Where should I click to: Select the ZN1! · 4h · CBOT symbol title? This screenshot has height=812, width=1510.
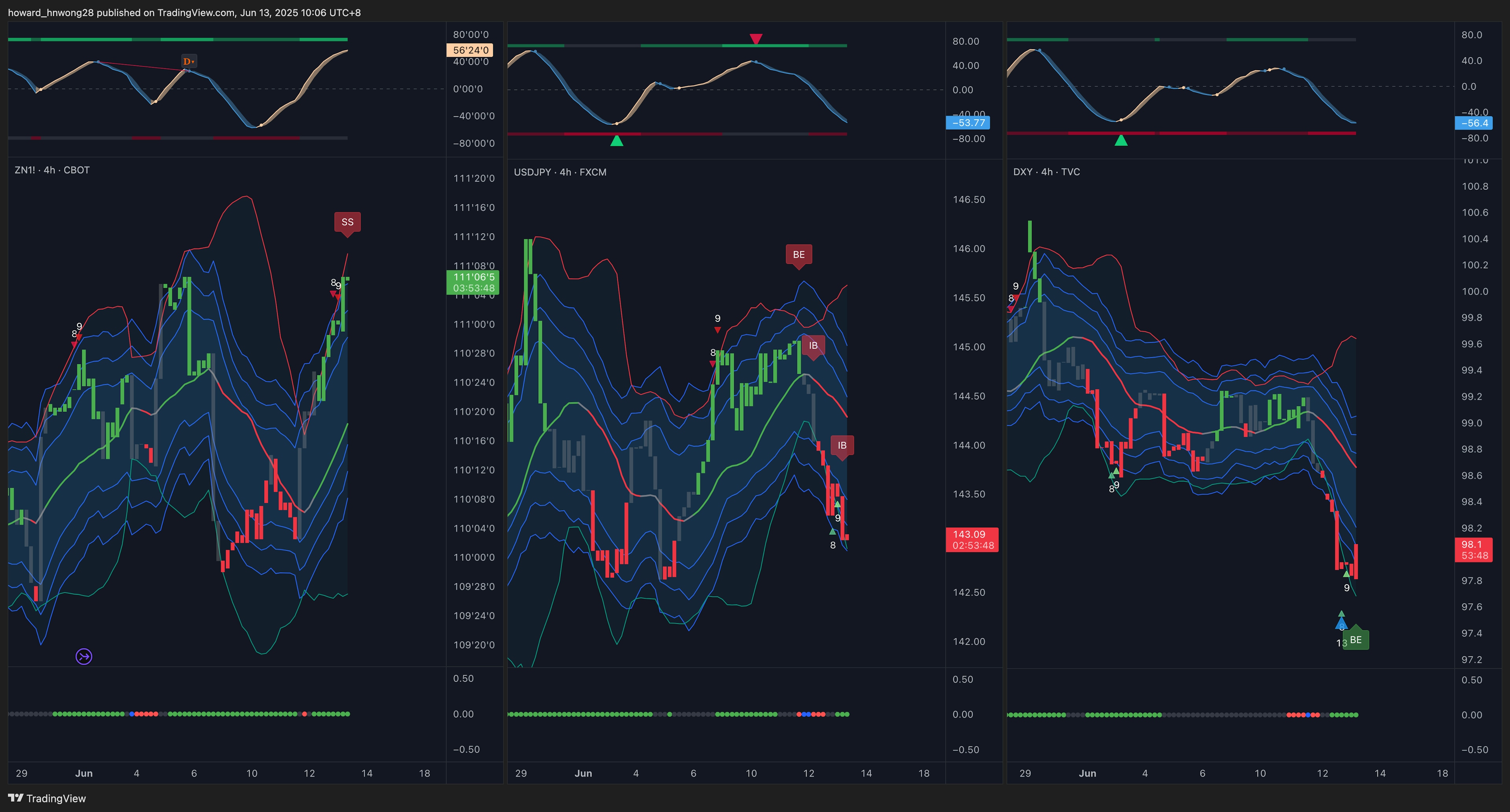click(x=52, y=170)
